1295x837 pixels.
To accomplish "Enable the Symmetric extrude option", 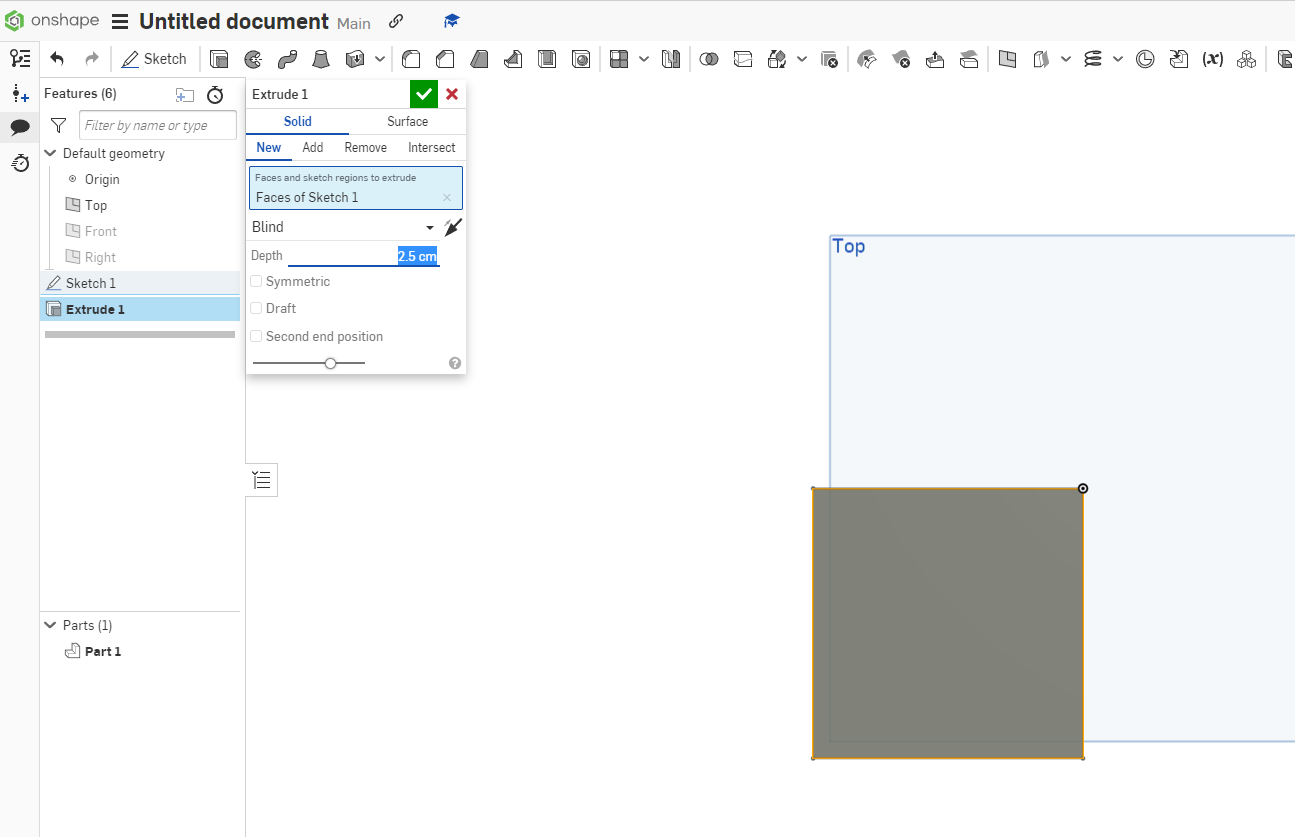I will (x=256, y=281).
